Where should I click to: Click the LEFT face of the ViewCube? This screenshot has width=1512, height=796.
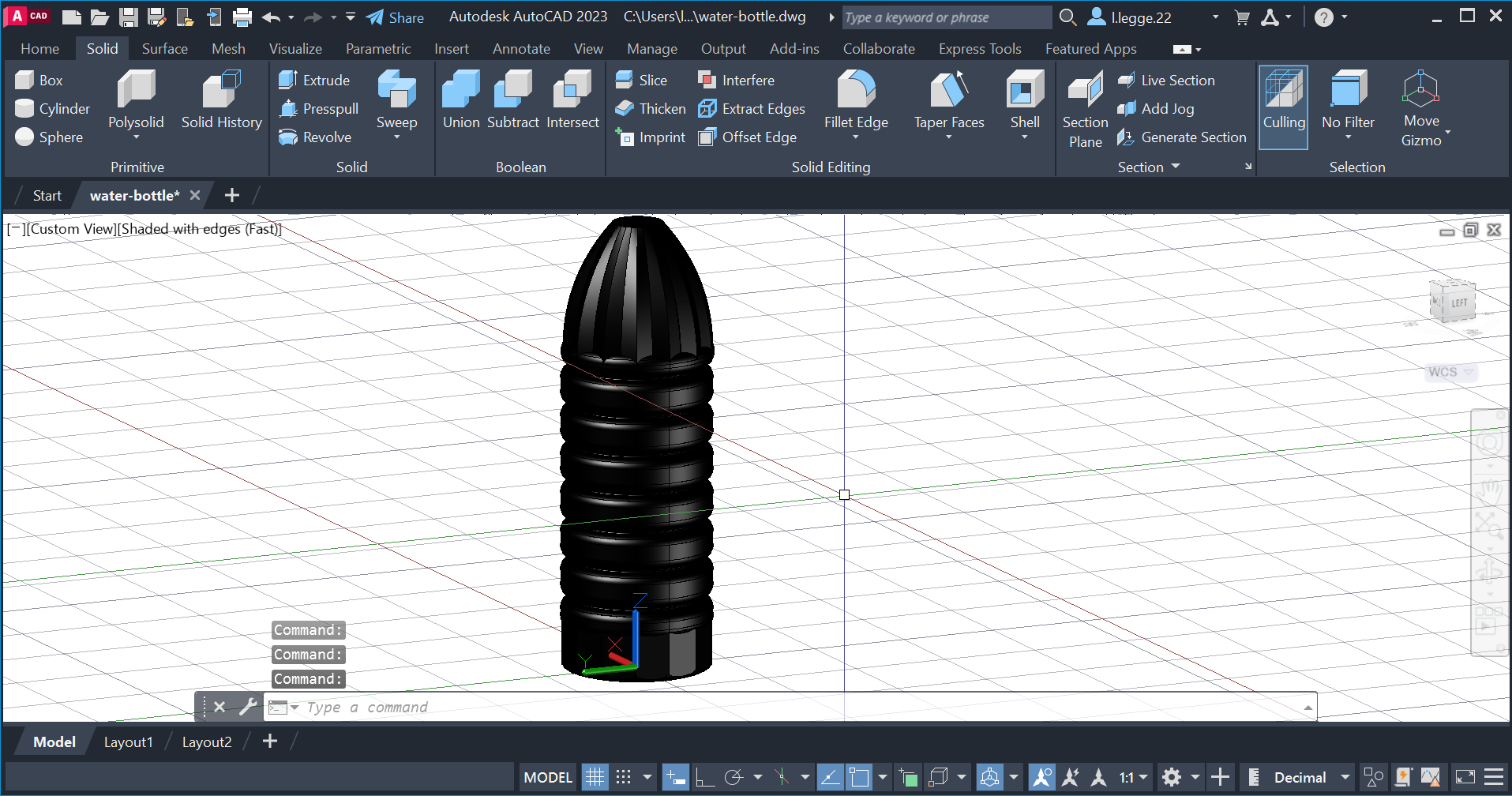tap(1459, 303)
